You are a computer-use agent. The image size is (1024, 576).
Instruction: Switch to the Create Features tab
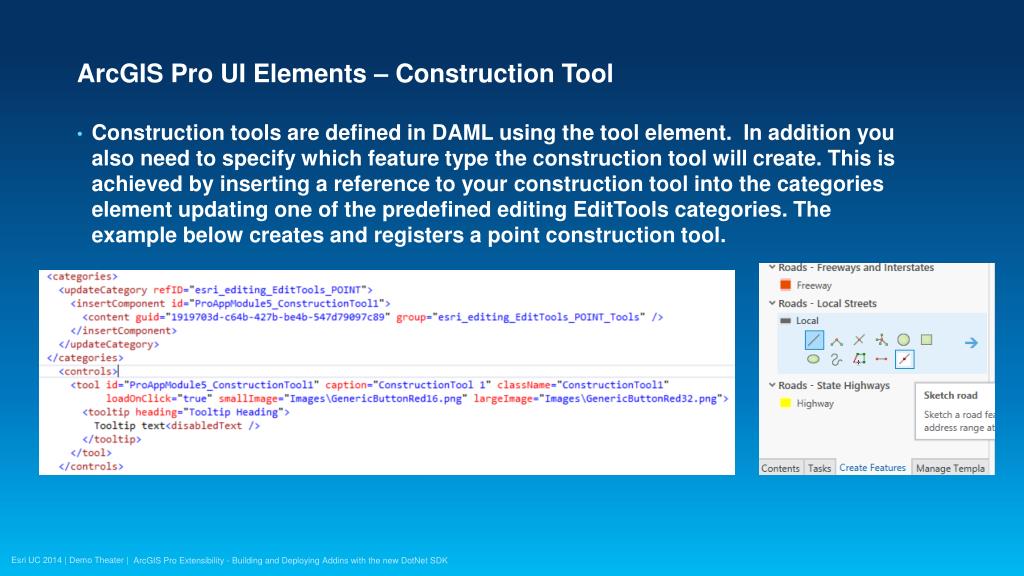pyautogui.click(x=872, y=468)
